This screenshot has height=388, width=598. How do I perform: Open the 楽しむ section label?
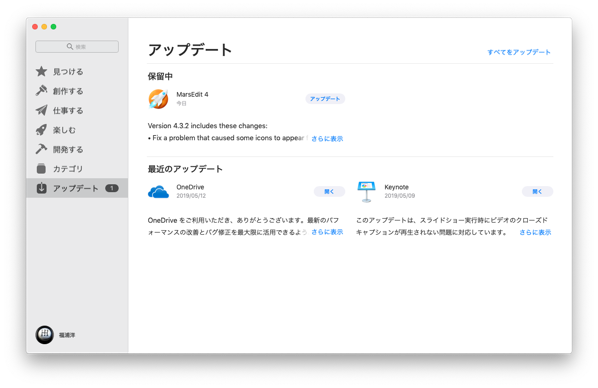[x=64, y=130]
